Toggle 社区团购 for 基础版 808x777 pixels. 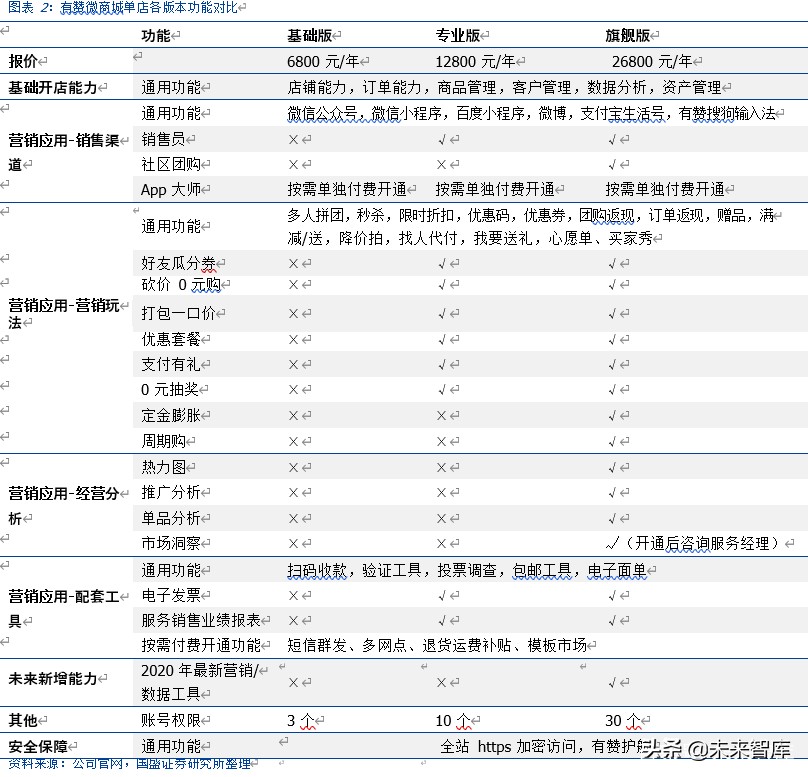[x=291, y=164]
